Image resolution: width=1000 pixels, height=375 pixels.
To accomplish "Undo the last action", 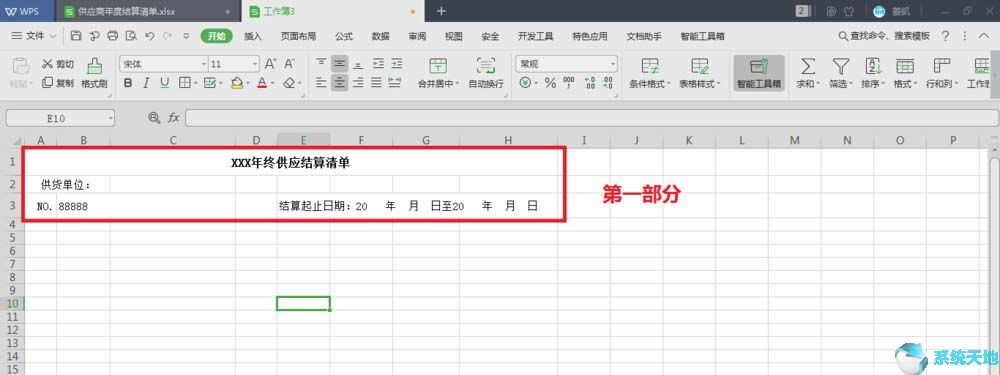I will [x=149, y=36].
